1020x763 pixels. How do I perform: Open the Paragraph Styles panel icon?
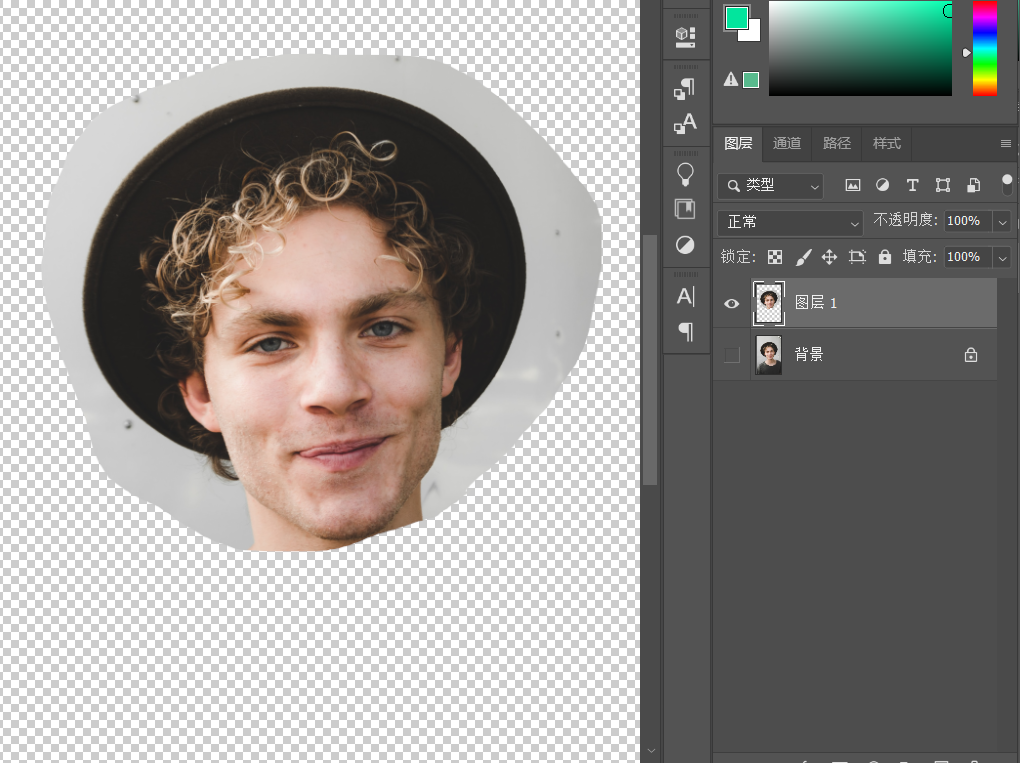[x=685, y=88]
